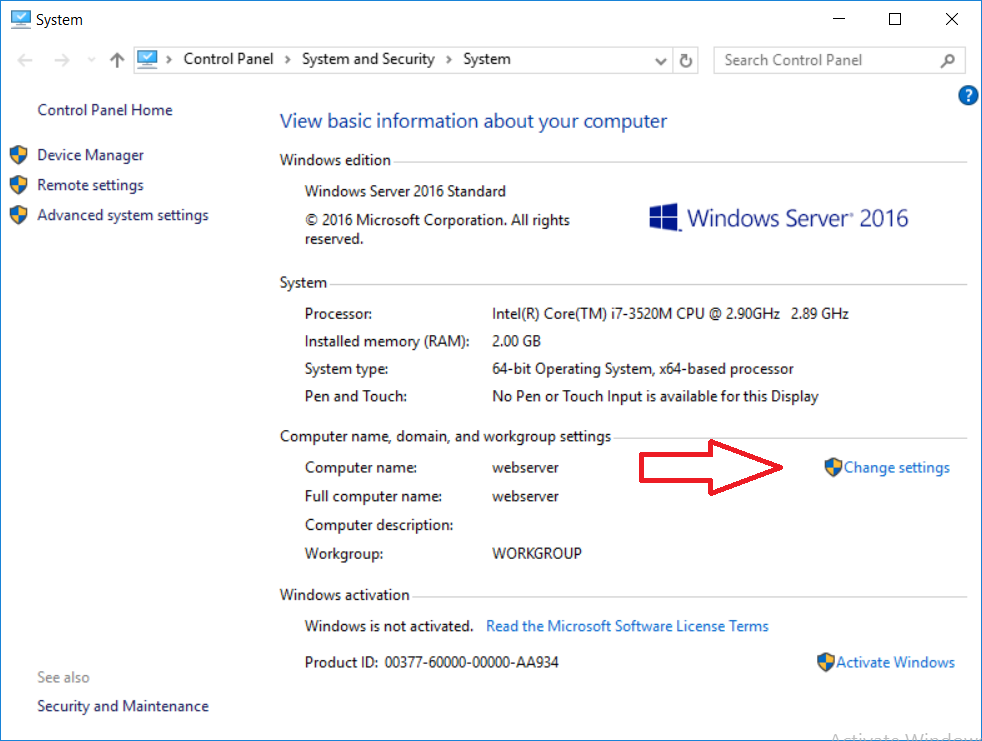
Task: Select System and Security breadcrumb
Action: (x=368, y=59)
